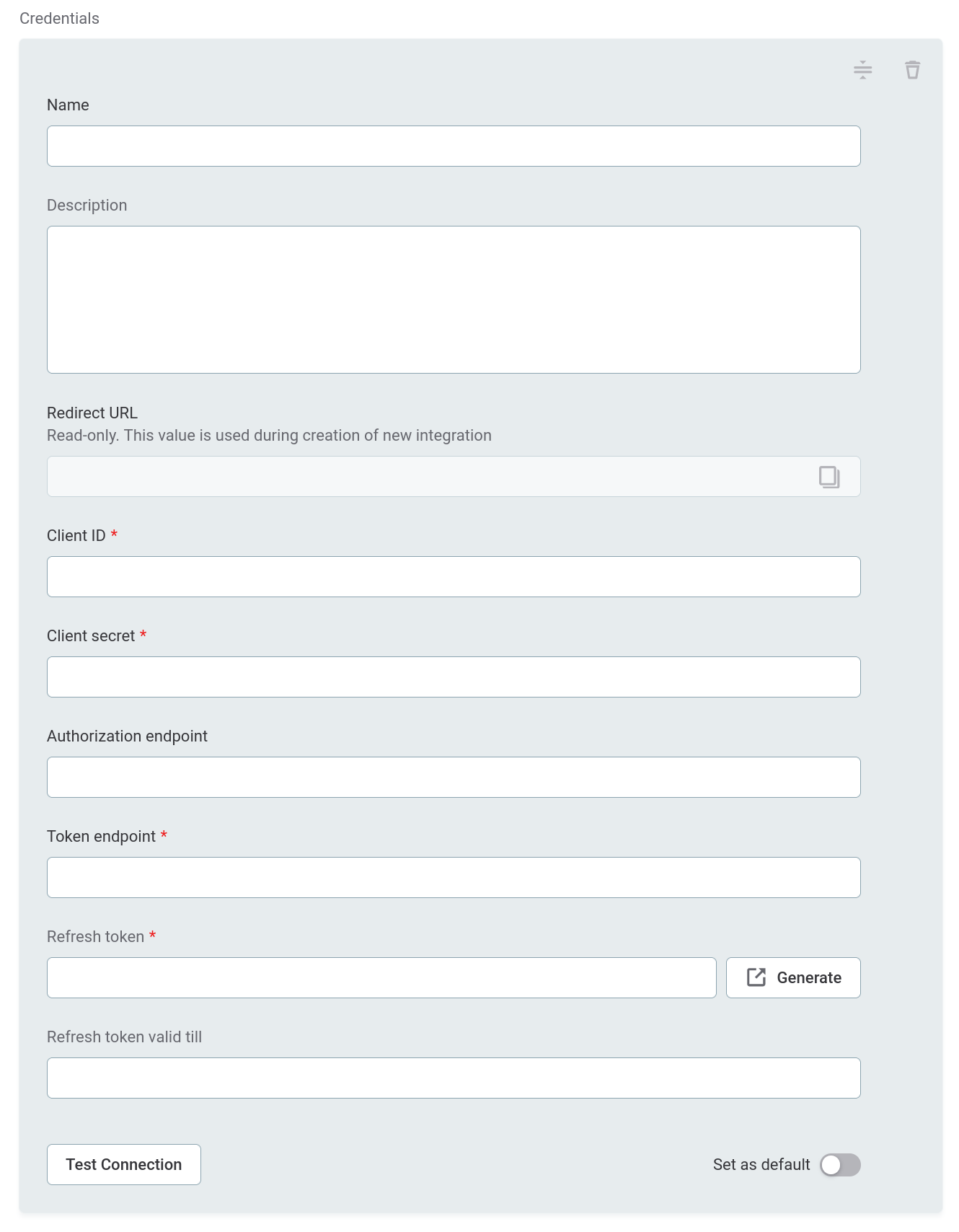Click the Client secret label
Viewport: 959px width, 1232px height.
91,636
